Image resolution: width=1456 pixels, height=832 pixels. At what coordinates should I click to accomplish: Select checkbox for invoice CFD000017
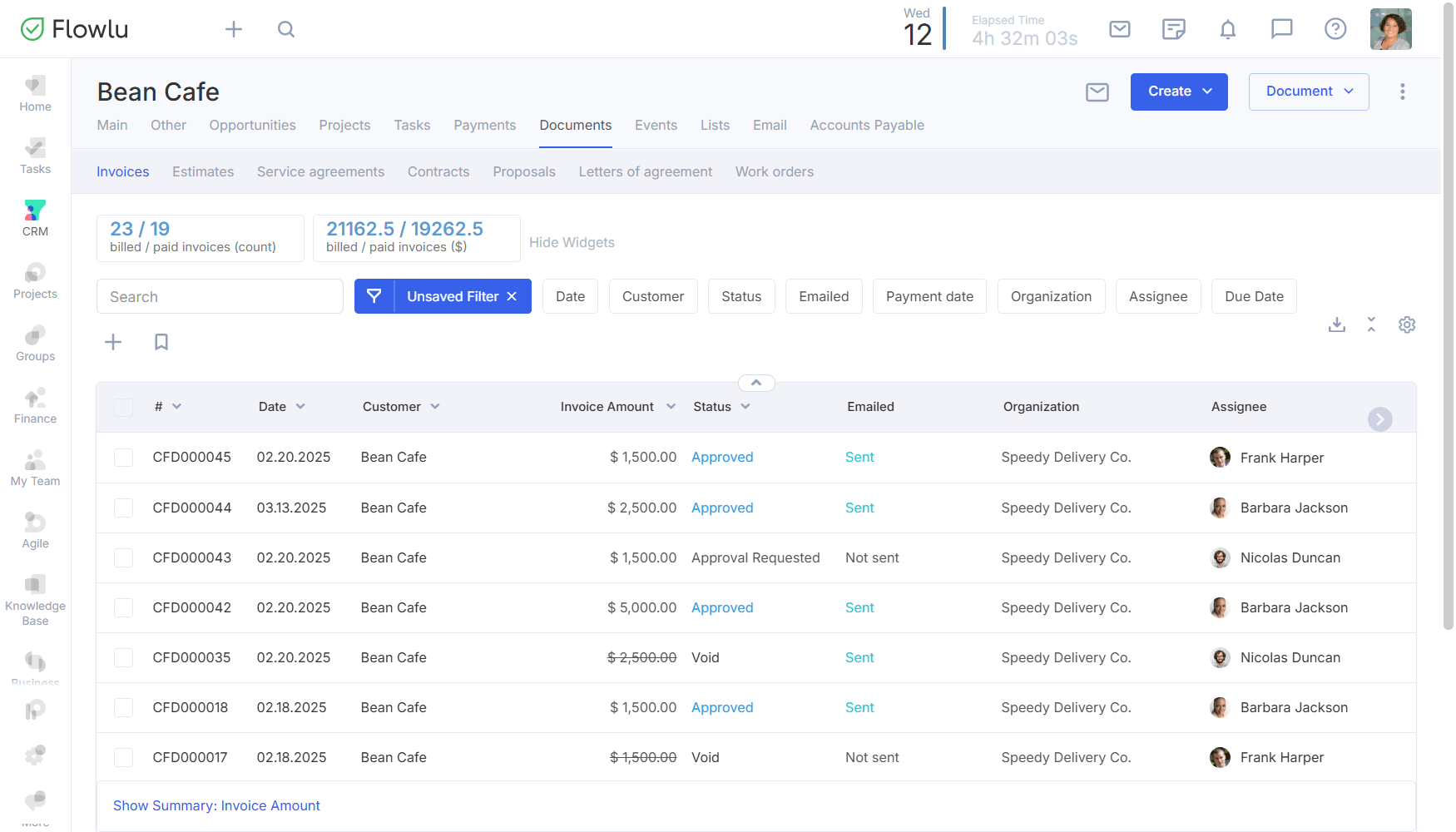(x=124, y=757)
